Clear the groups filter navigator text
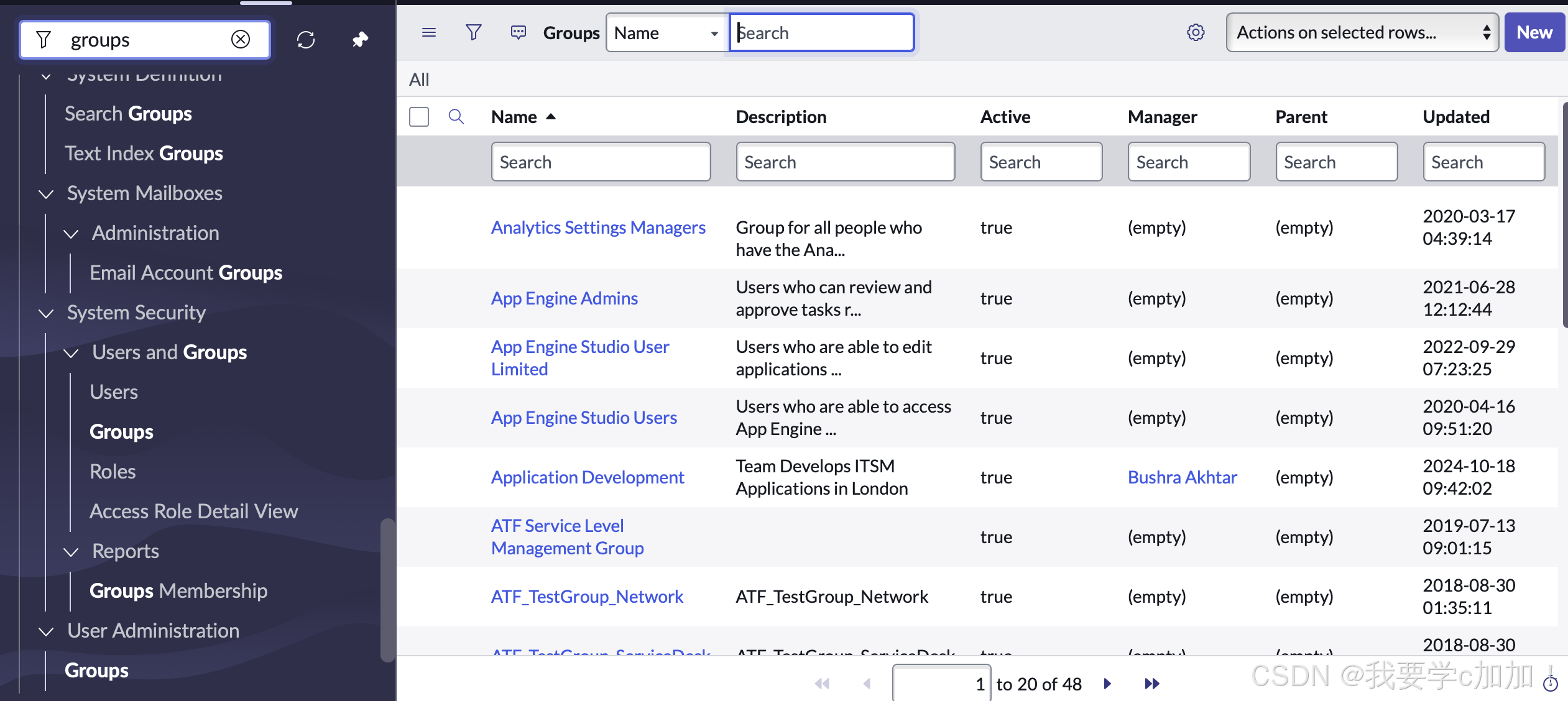1568x701 pixels. pos(241,40)
